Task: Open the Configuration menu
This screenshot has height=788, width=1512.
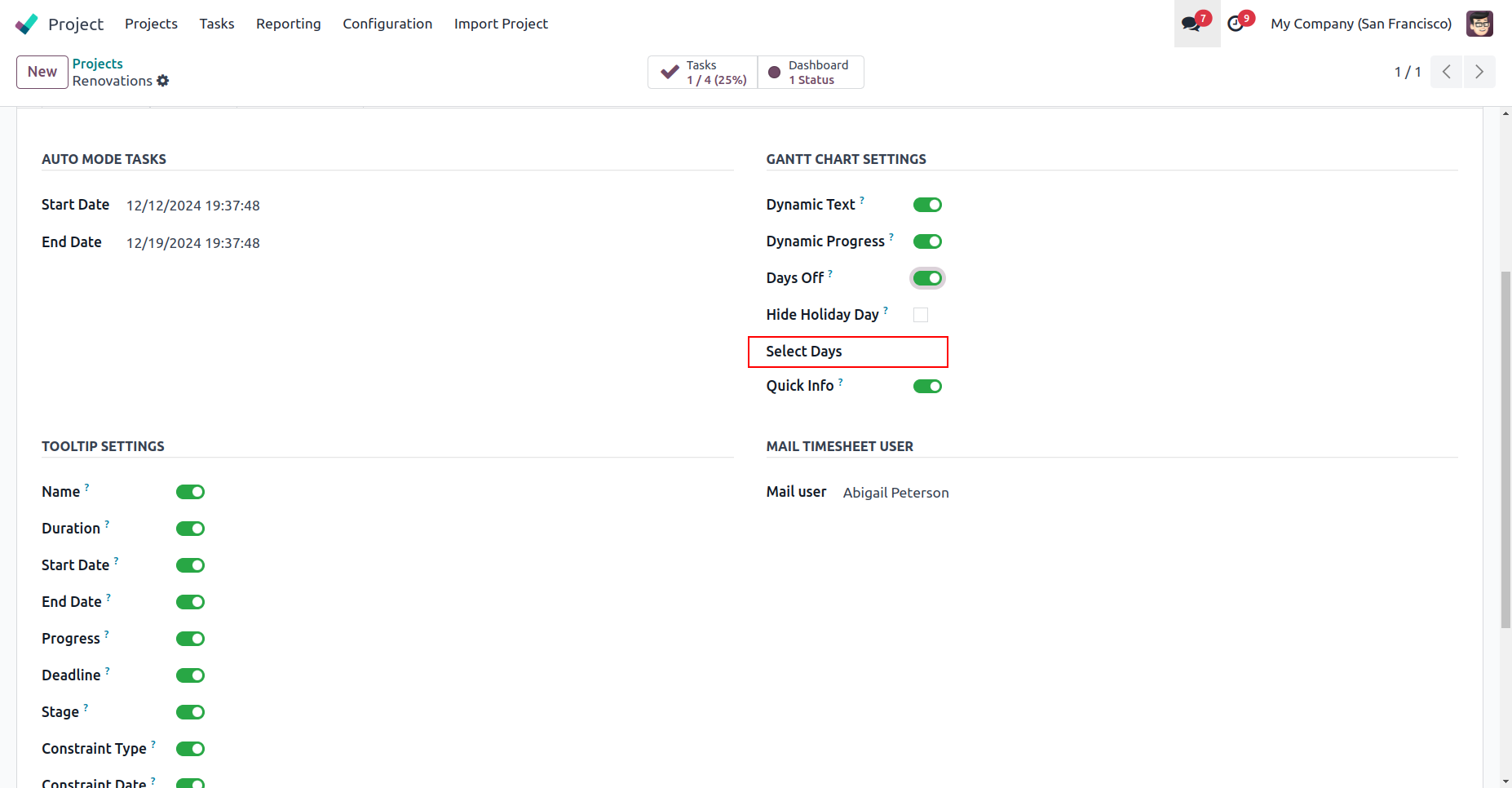Action: pos(387,24)
